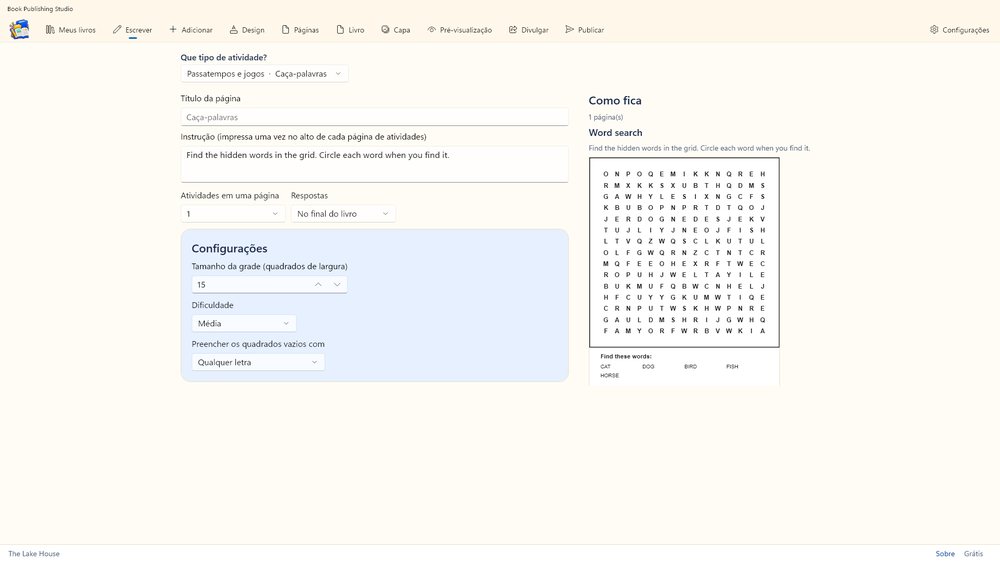Viewport: 1000px width, 562px height.
Task: Click the Meus livros bookshelf icon
Action: (x=50, y=30)
